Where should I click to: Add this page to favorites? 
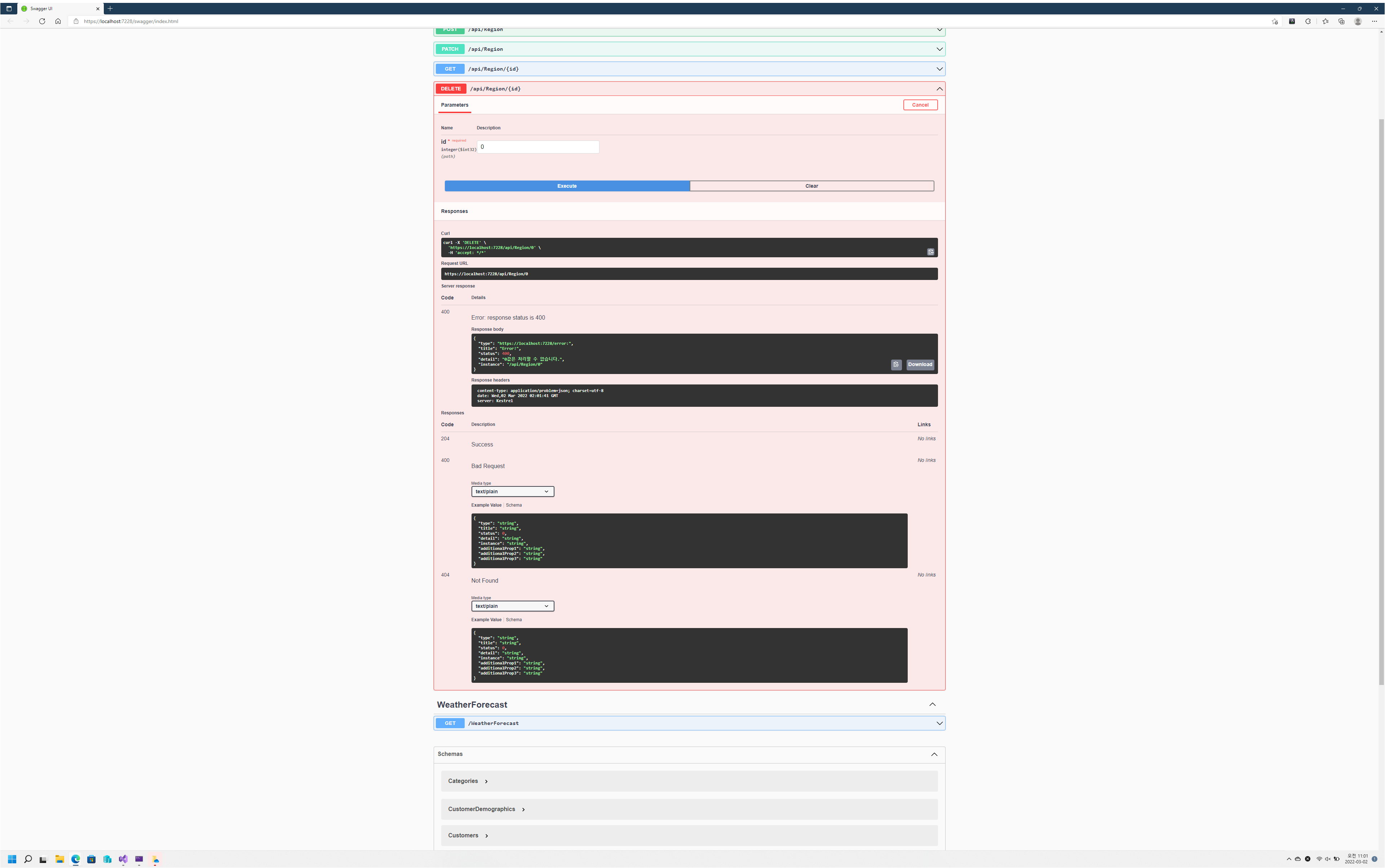click(x=1274, y=21)
